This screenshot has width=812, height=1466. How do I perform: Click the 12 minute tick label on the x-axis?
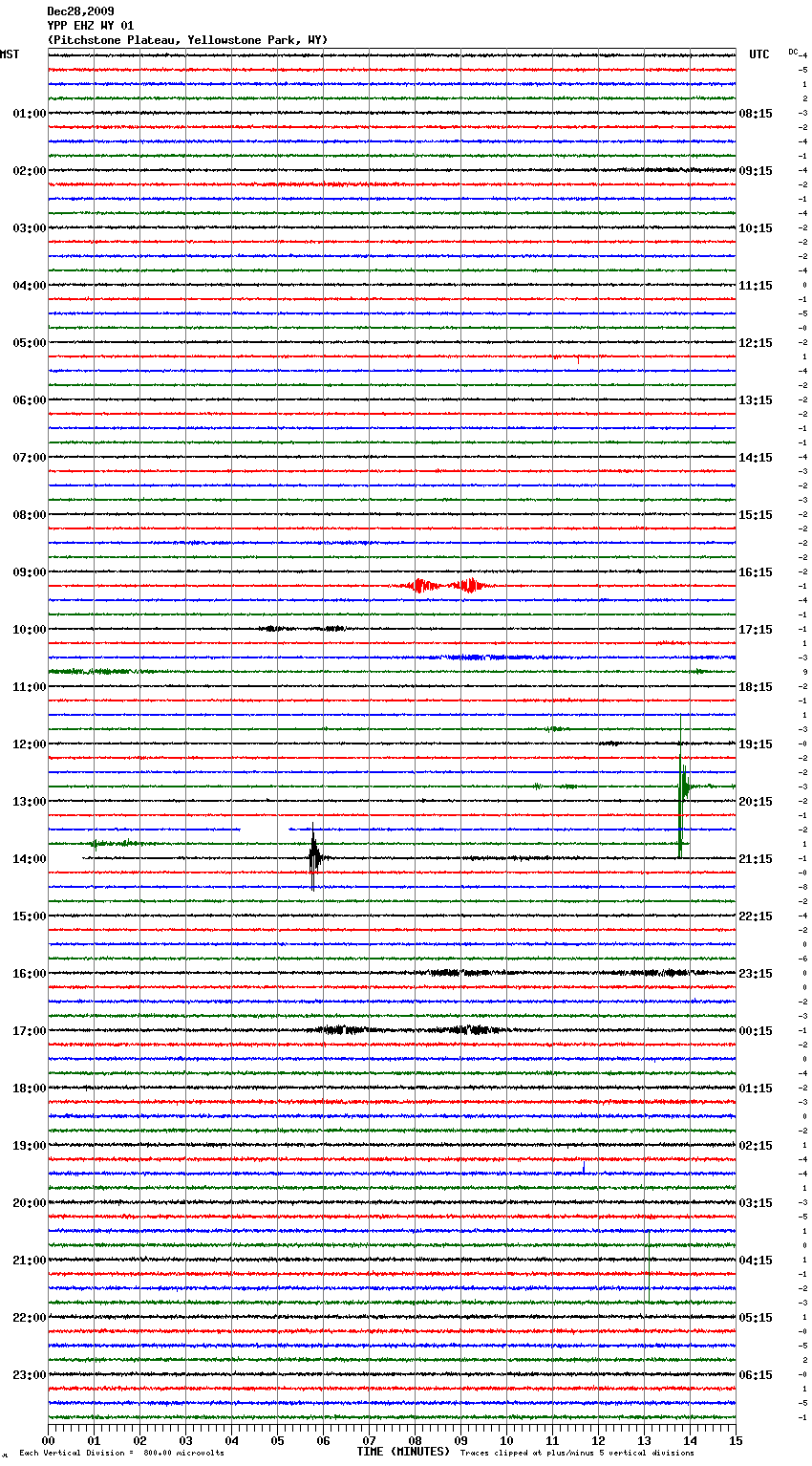[598, 1440]
